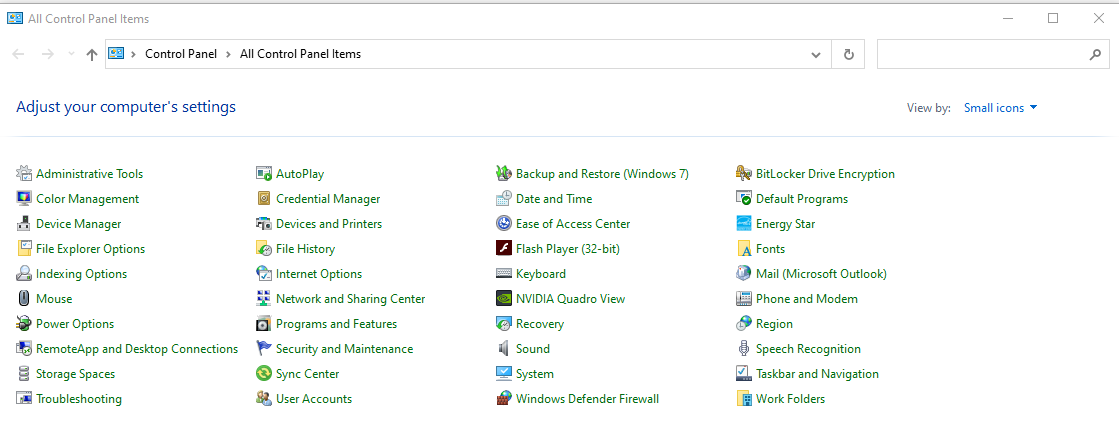
Task: Open the recent locations dropdown arrow
Action: (x=71, y=54)
